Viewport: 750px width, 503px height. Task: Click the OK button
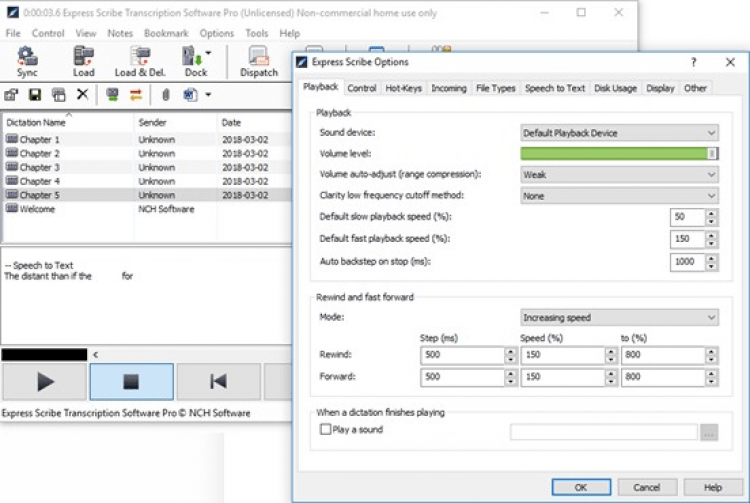(x=580, y=487)
